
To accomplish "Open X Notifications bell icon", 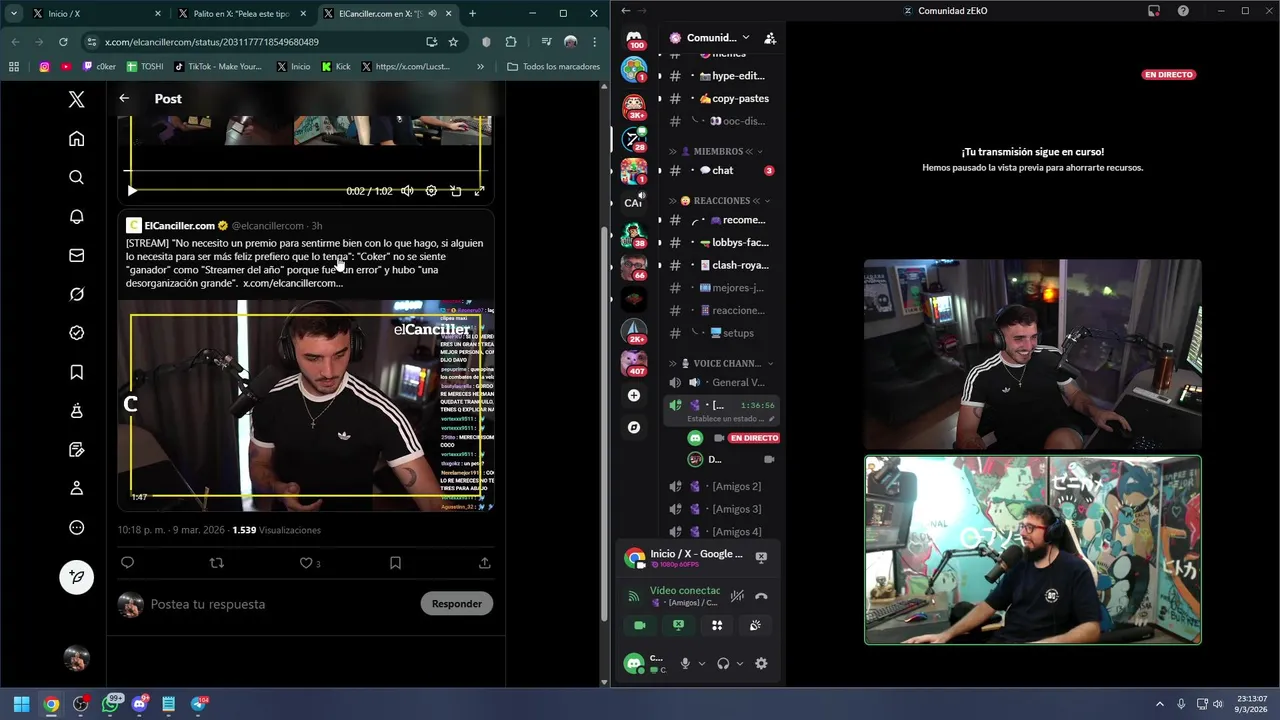I will pyautogui.click(x=76, y=216).
